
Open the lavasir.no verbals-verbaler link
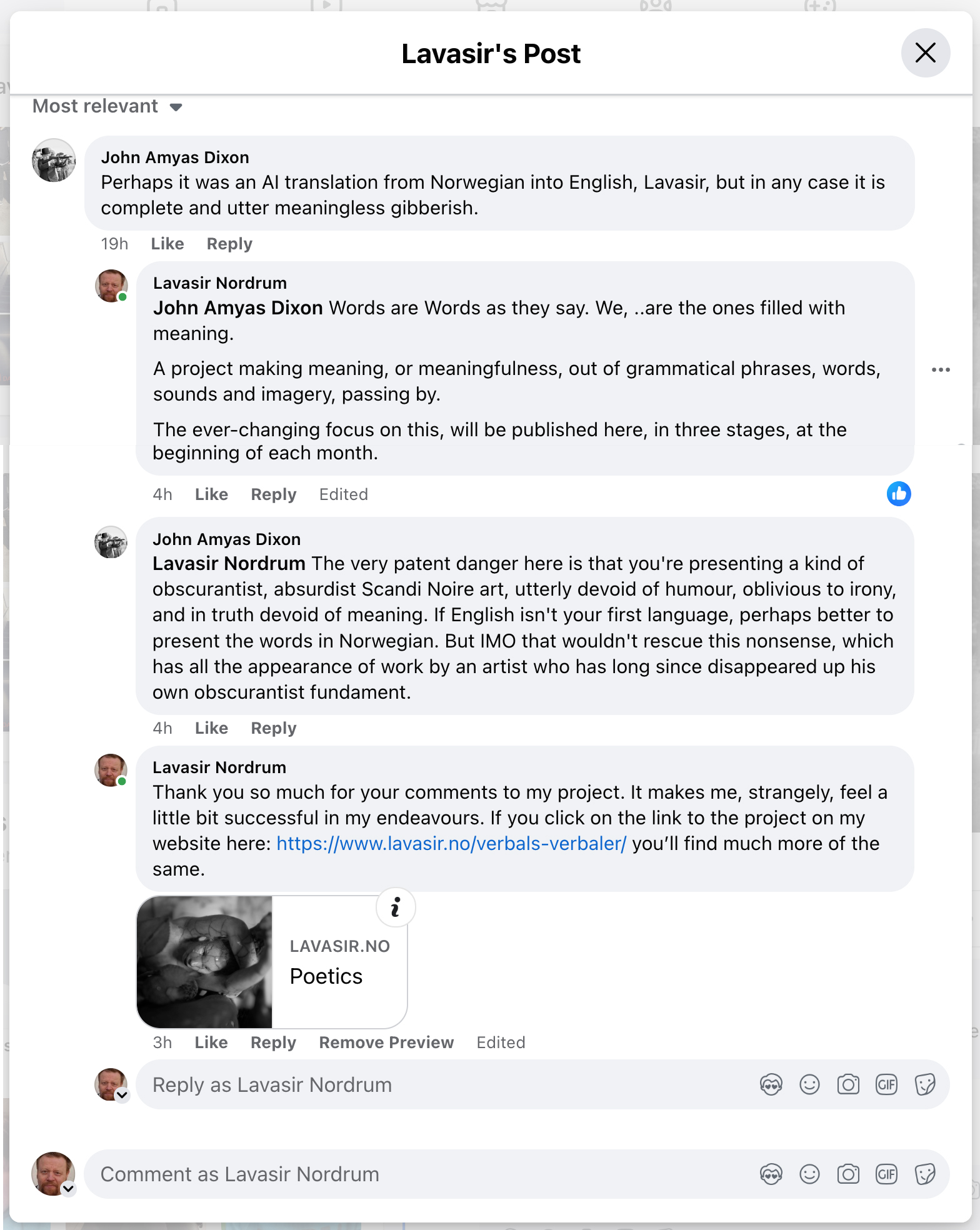click(451, 843)
